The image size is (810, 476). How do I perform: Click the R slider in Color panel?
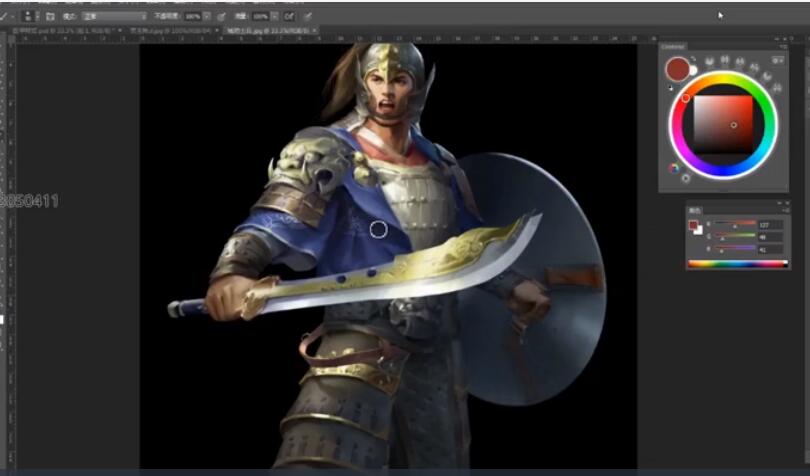pos(736,225)
